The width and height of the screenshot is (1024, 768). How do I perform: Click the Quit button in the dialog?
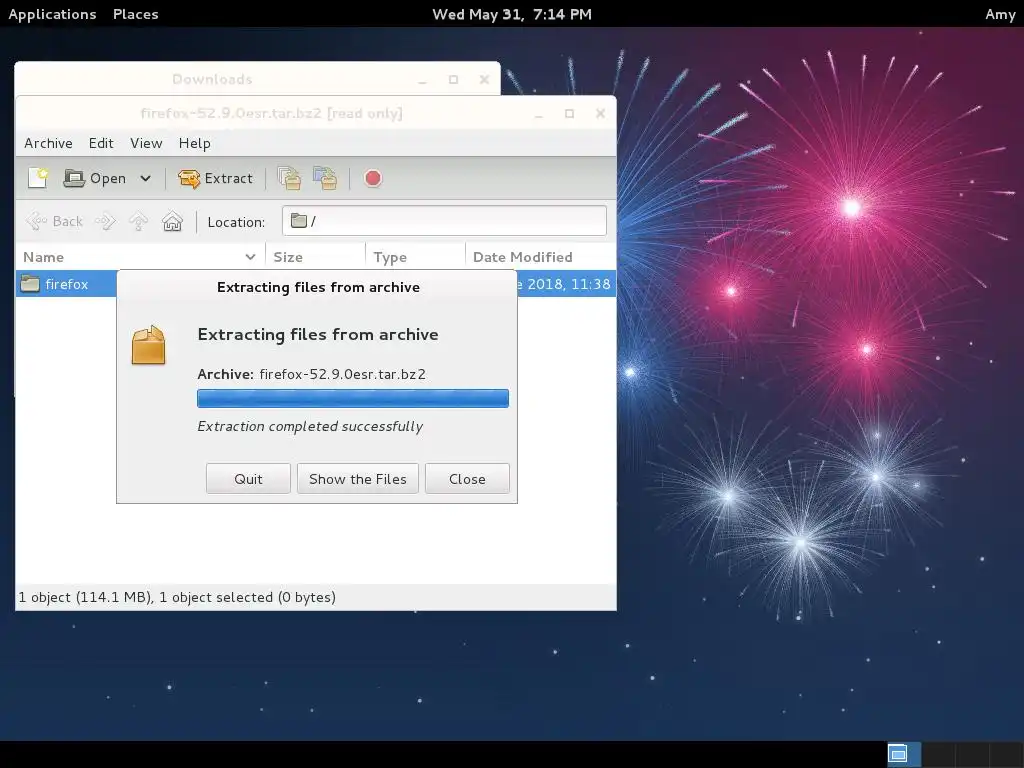point(248,479)
